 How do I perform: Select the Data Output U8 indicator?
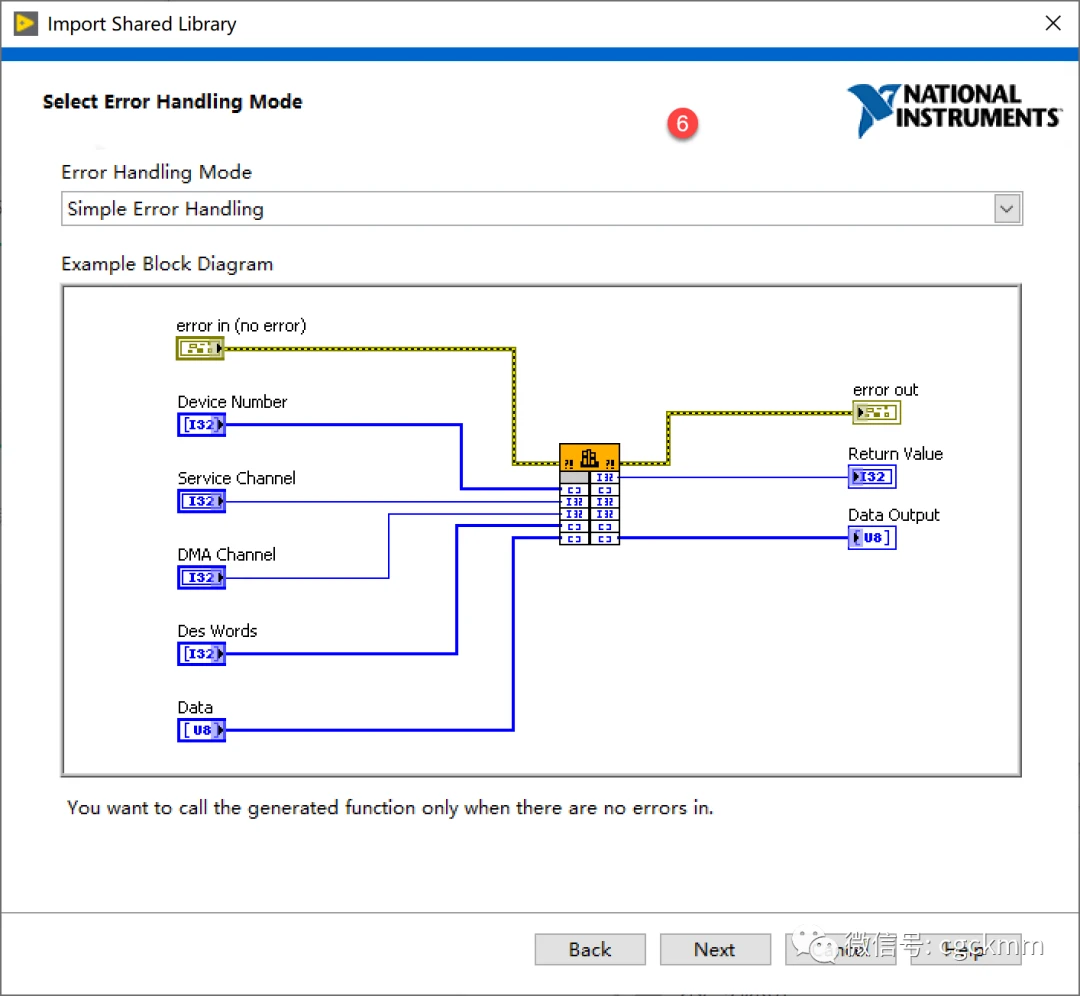[871, 538]
